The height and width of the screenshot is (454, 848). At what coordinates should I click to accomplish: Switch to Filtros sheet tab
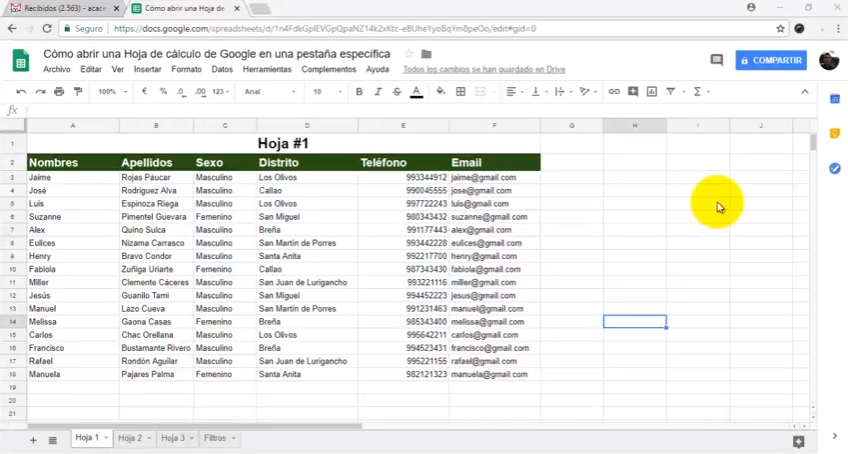[215, 438]
